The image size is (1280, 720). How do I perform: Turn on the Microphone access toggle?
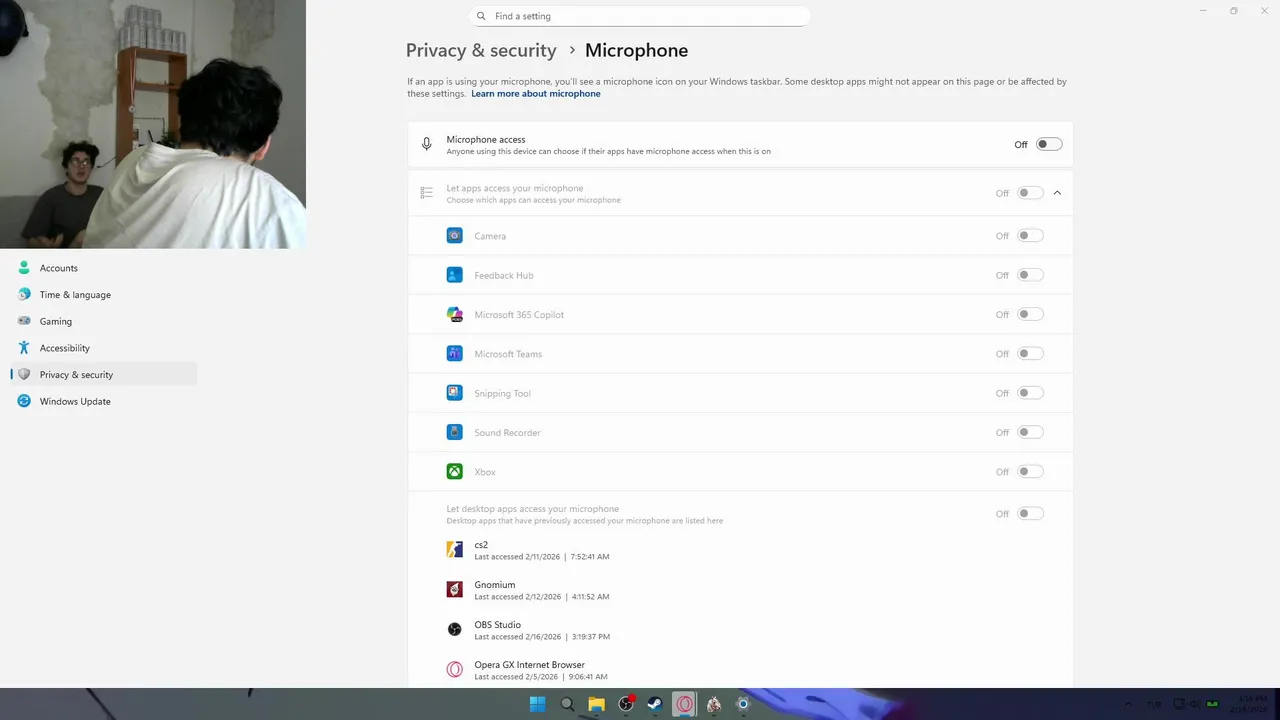(1049, 145)
